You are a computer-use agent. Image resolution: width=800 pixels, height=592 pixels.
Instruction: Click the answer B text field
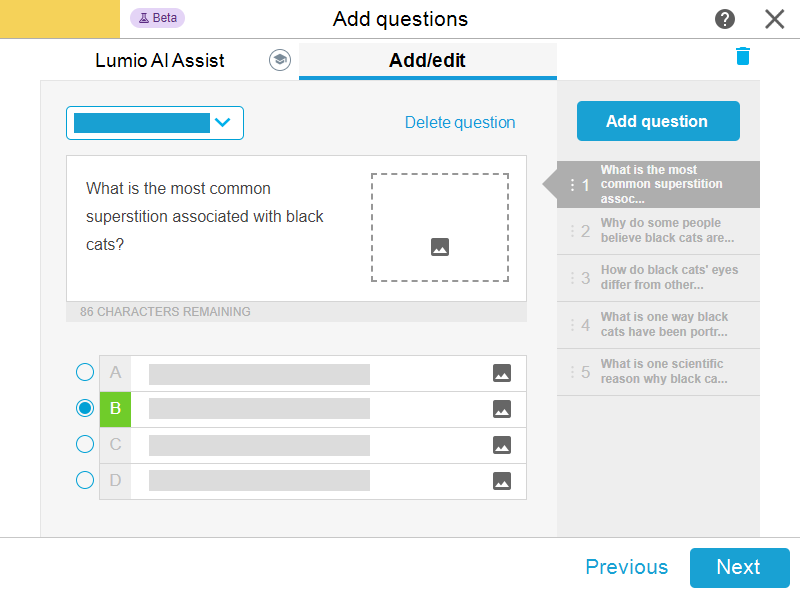coord(260,409)
